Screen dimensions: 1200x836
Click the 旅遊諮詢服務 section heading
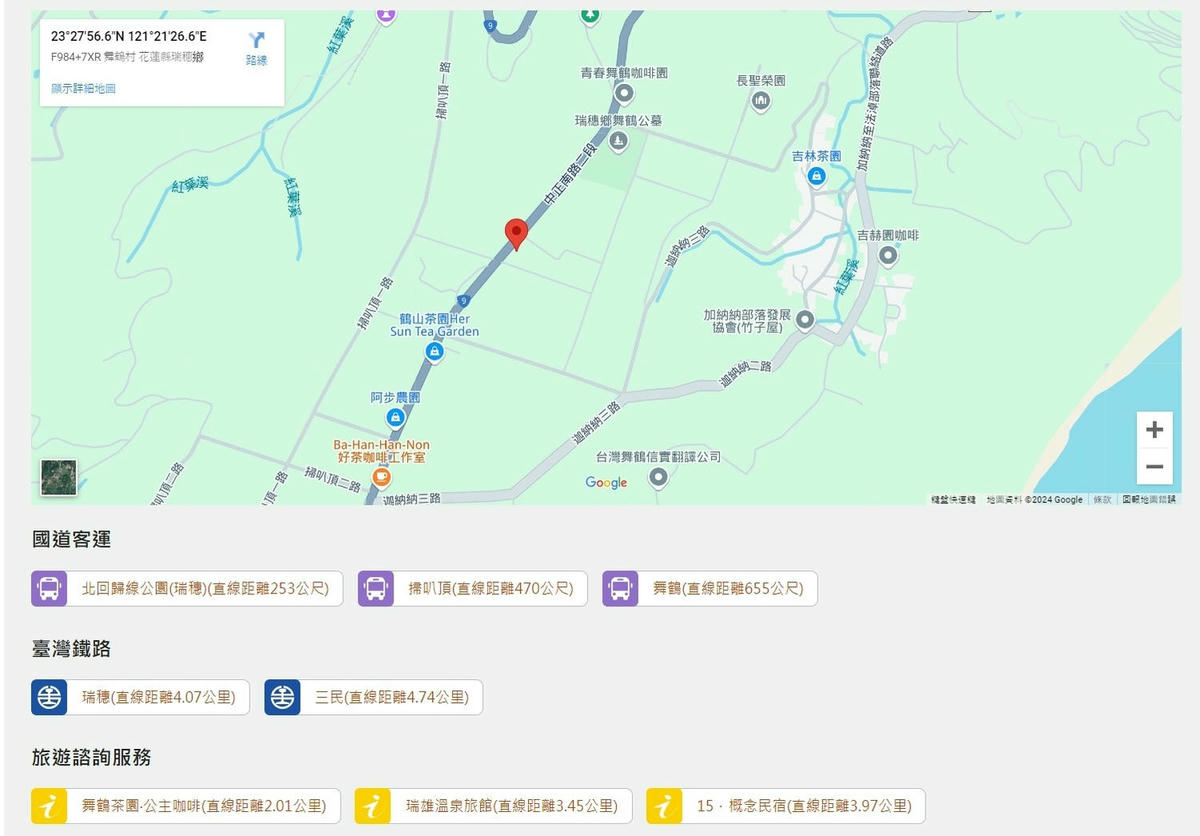(x=91, y=757)
